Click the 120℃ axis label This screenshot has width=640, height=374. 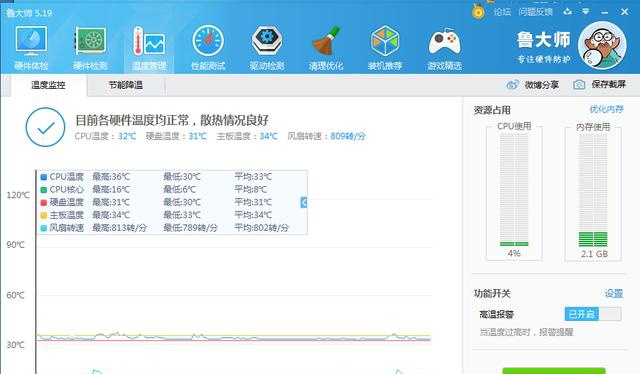[18, 195]
